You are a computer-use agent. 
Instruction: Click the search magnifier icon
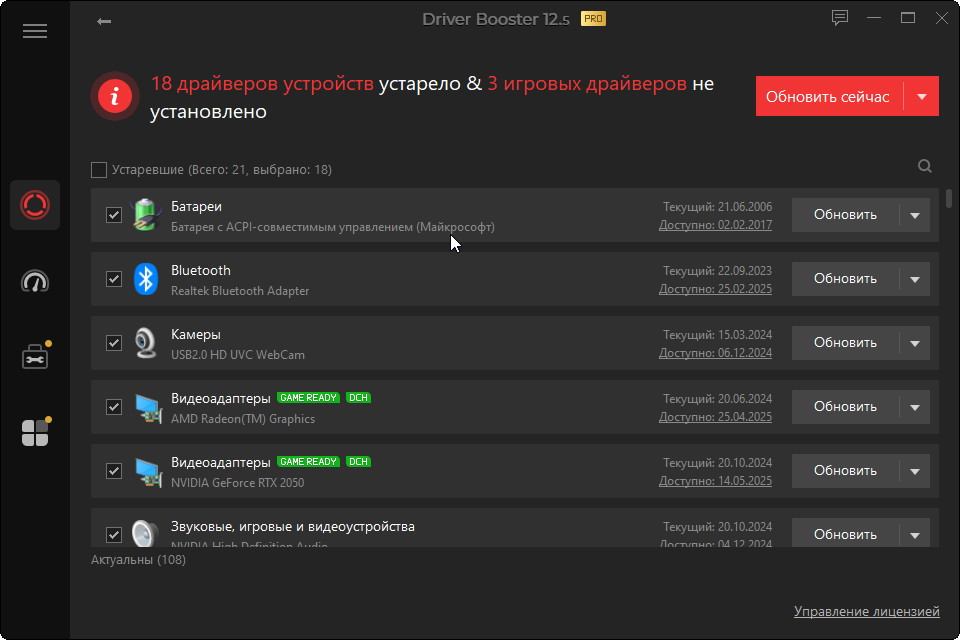pyautogui.click(x=924, y=166)
